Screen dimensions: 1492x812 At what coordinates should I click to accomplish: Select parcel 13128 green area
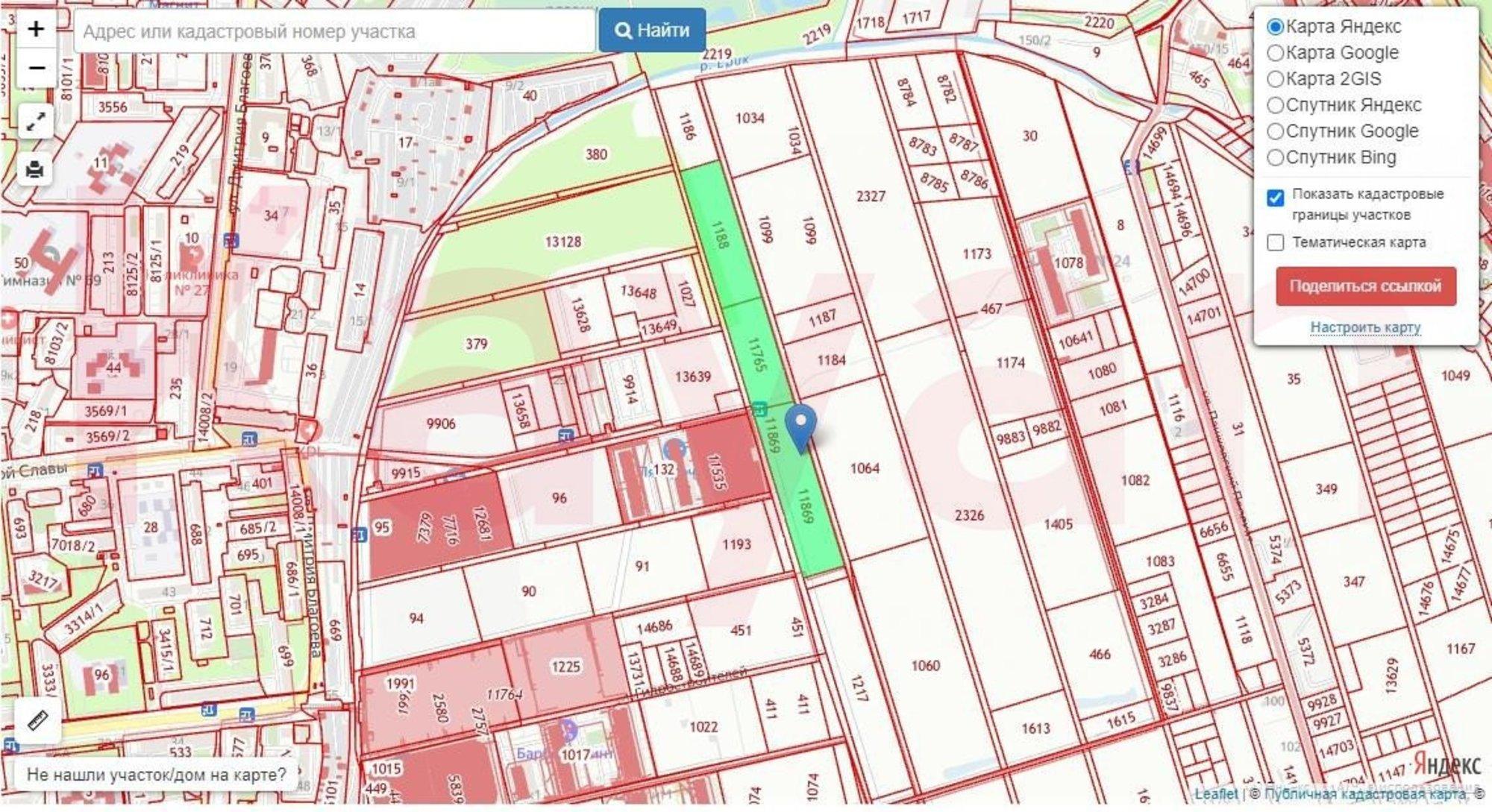(x=562, y=242)
